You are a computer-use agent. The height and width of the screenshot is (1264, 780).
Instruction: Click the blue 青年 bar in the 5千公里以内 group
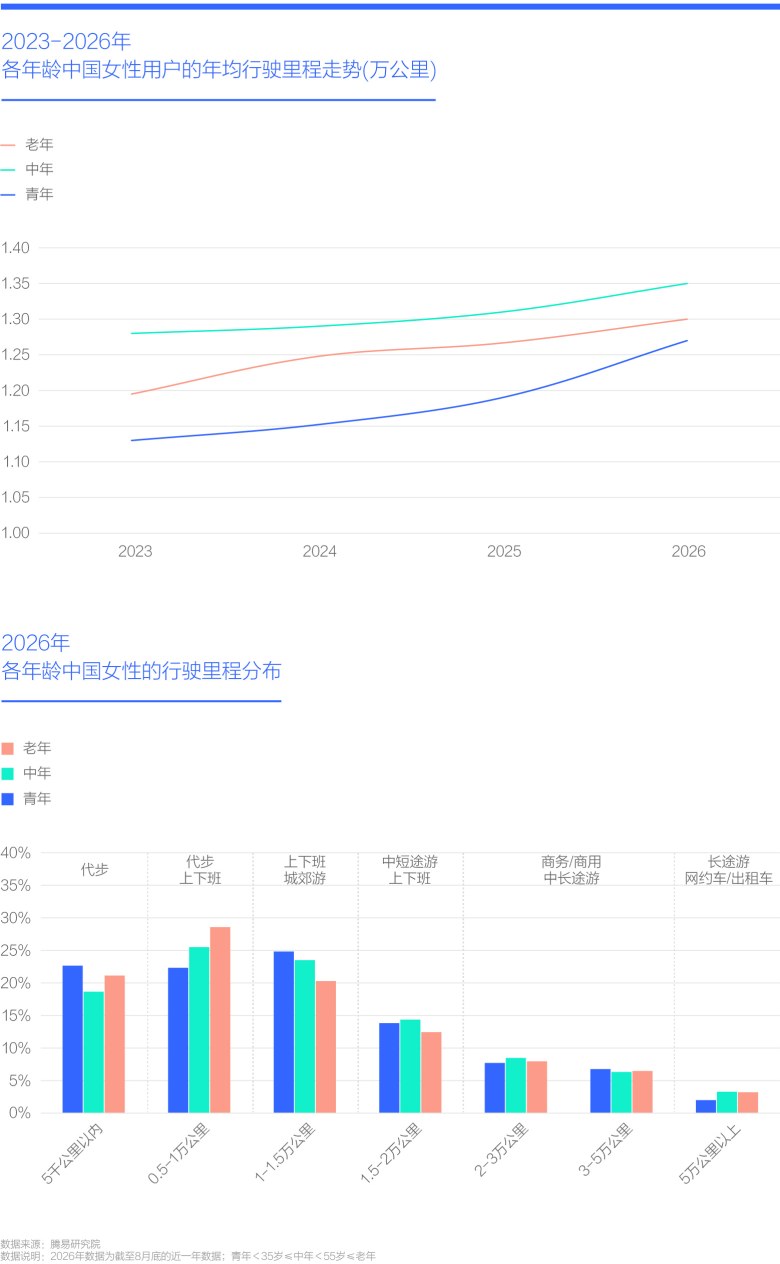click(72, 1039)
